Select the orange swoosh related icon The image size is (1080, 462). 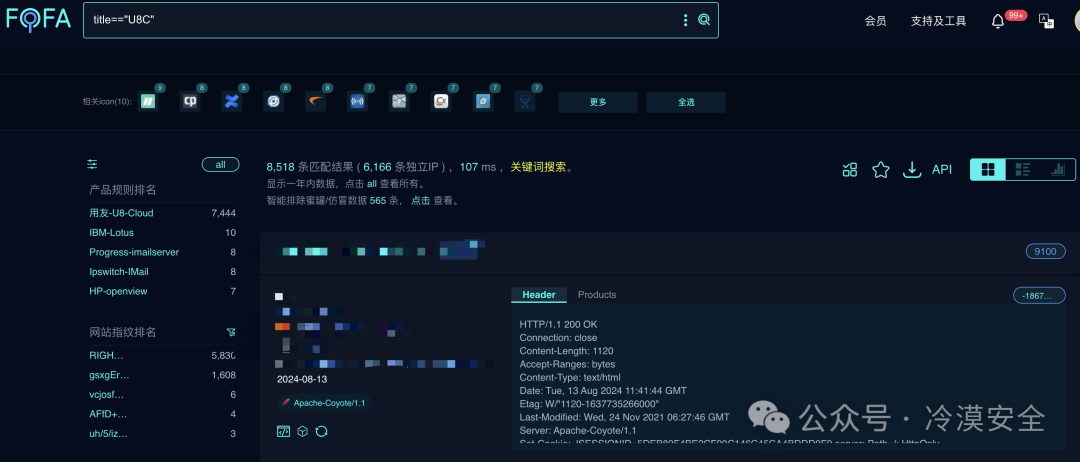point(315,102)
